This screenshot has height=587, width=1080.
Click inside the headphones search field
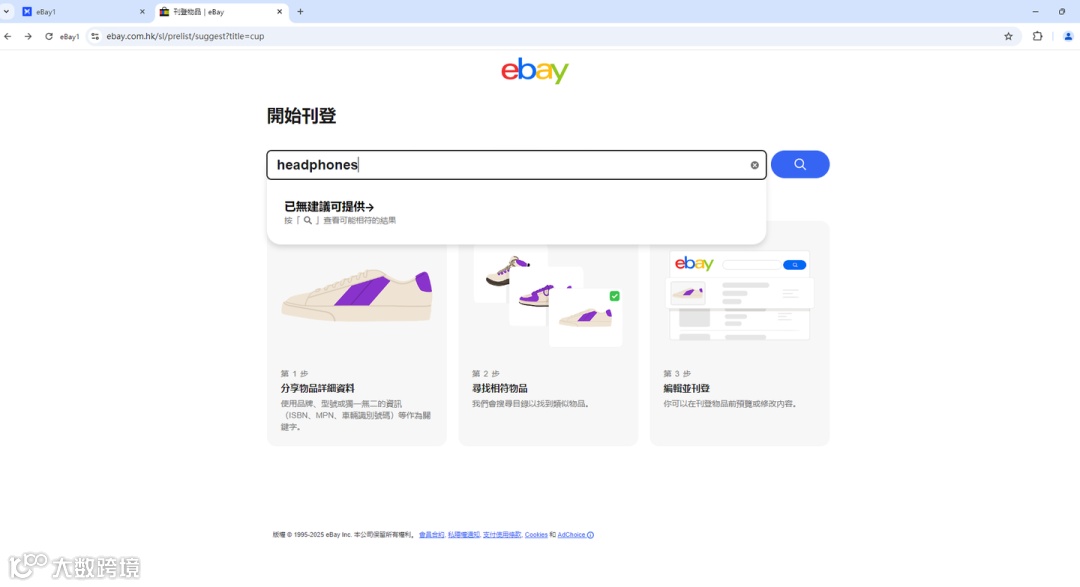pyautogui.click(x=510, y=165)
